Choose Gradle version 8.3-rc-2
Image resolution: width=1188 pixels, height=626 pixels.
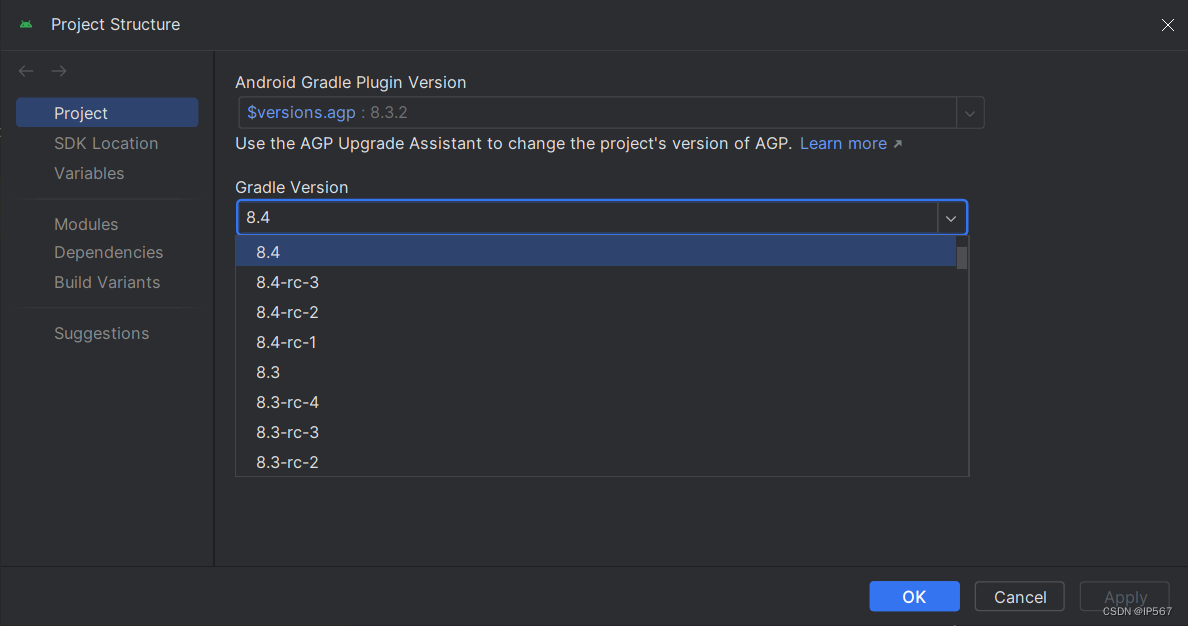point(596,462)
